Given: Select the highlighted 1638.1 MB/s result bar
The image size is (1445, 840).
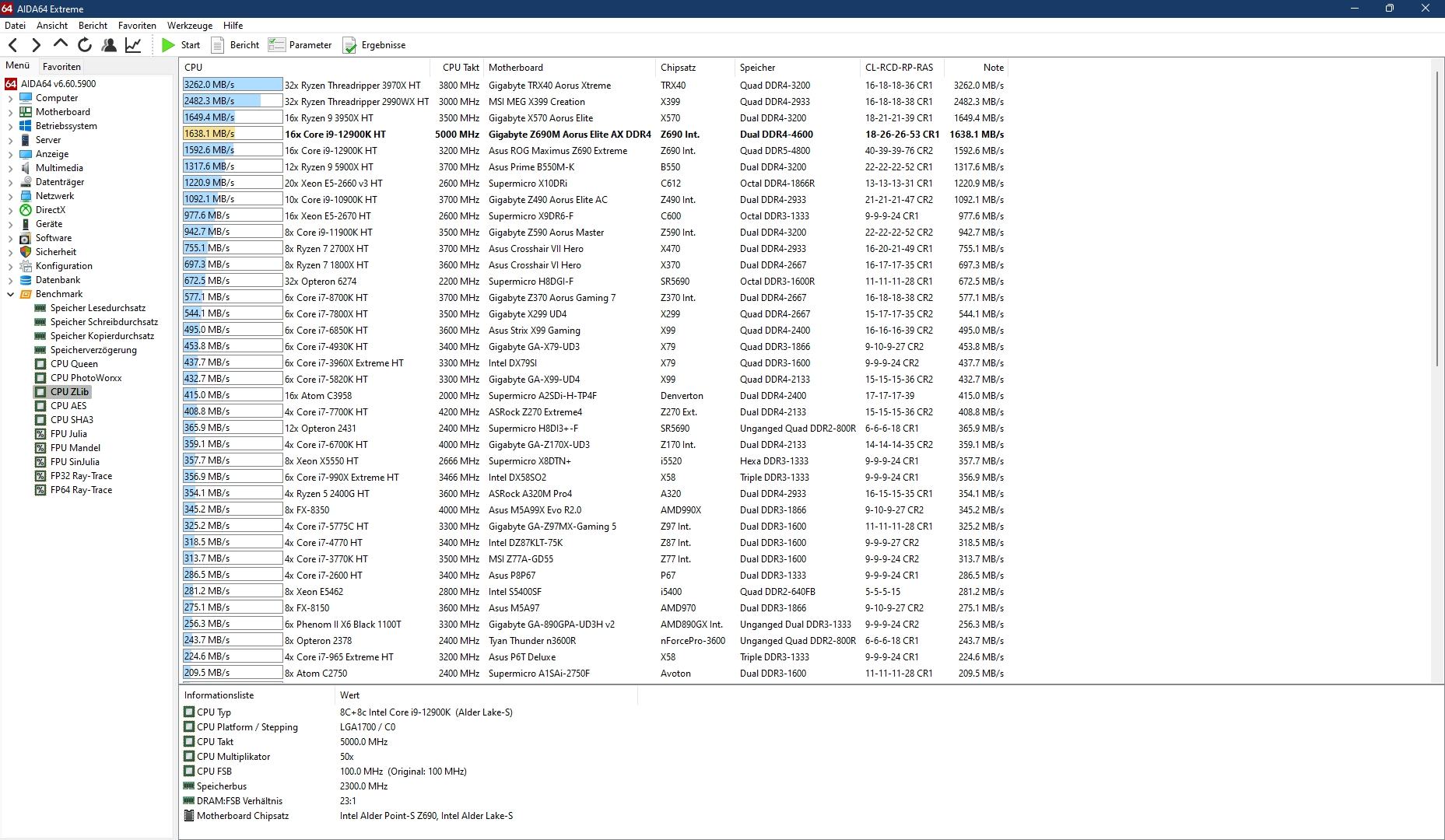Looking at the screenshot, I should coord(232,134).
